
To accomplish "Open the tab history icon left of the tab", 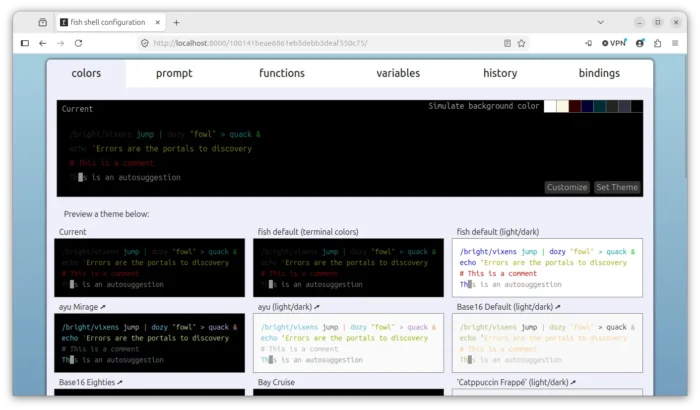I will coord(42,22).
